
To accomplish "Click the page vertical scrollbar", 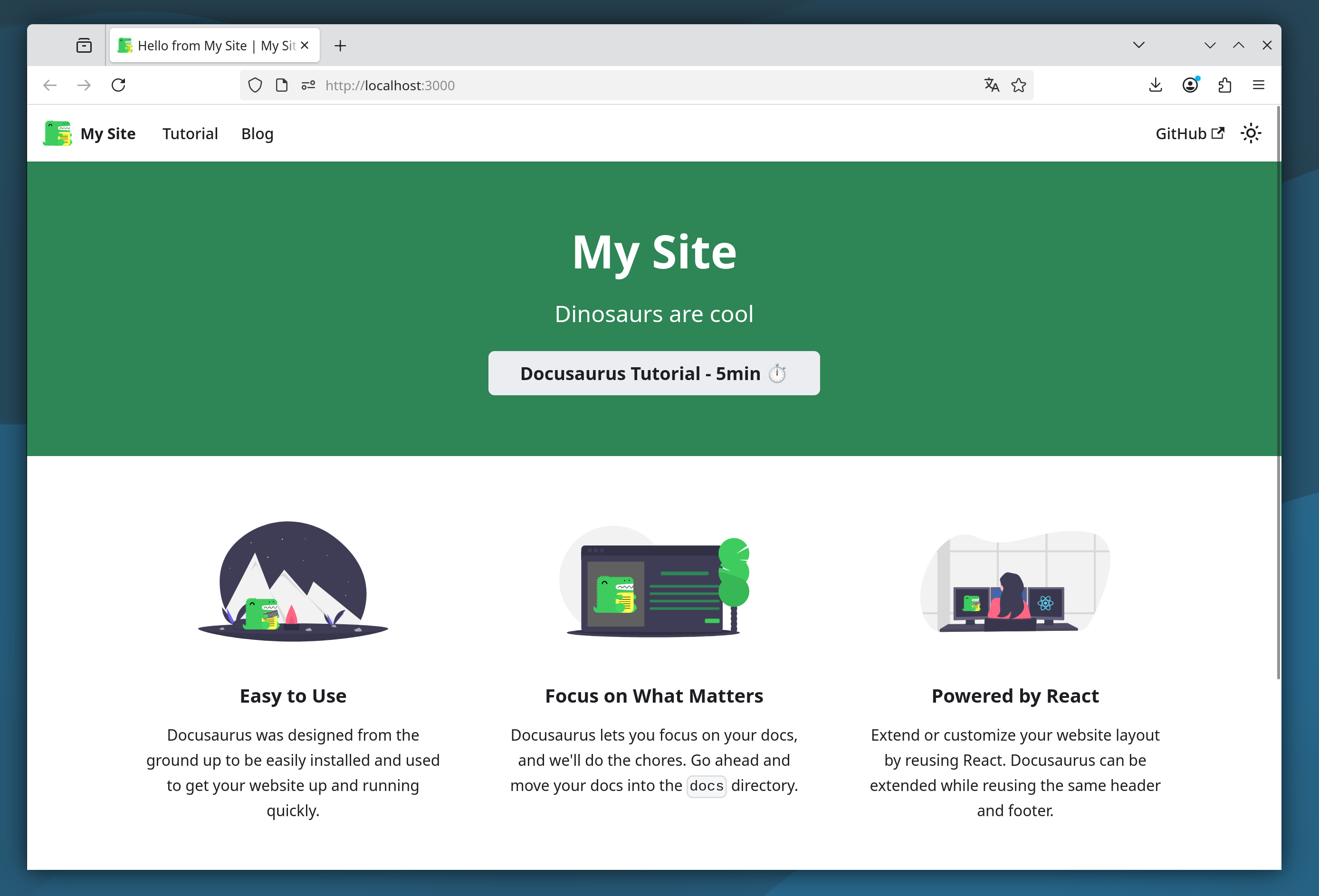I will (x=1278, y=391).
